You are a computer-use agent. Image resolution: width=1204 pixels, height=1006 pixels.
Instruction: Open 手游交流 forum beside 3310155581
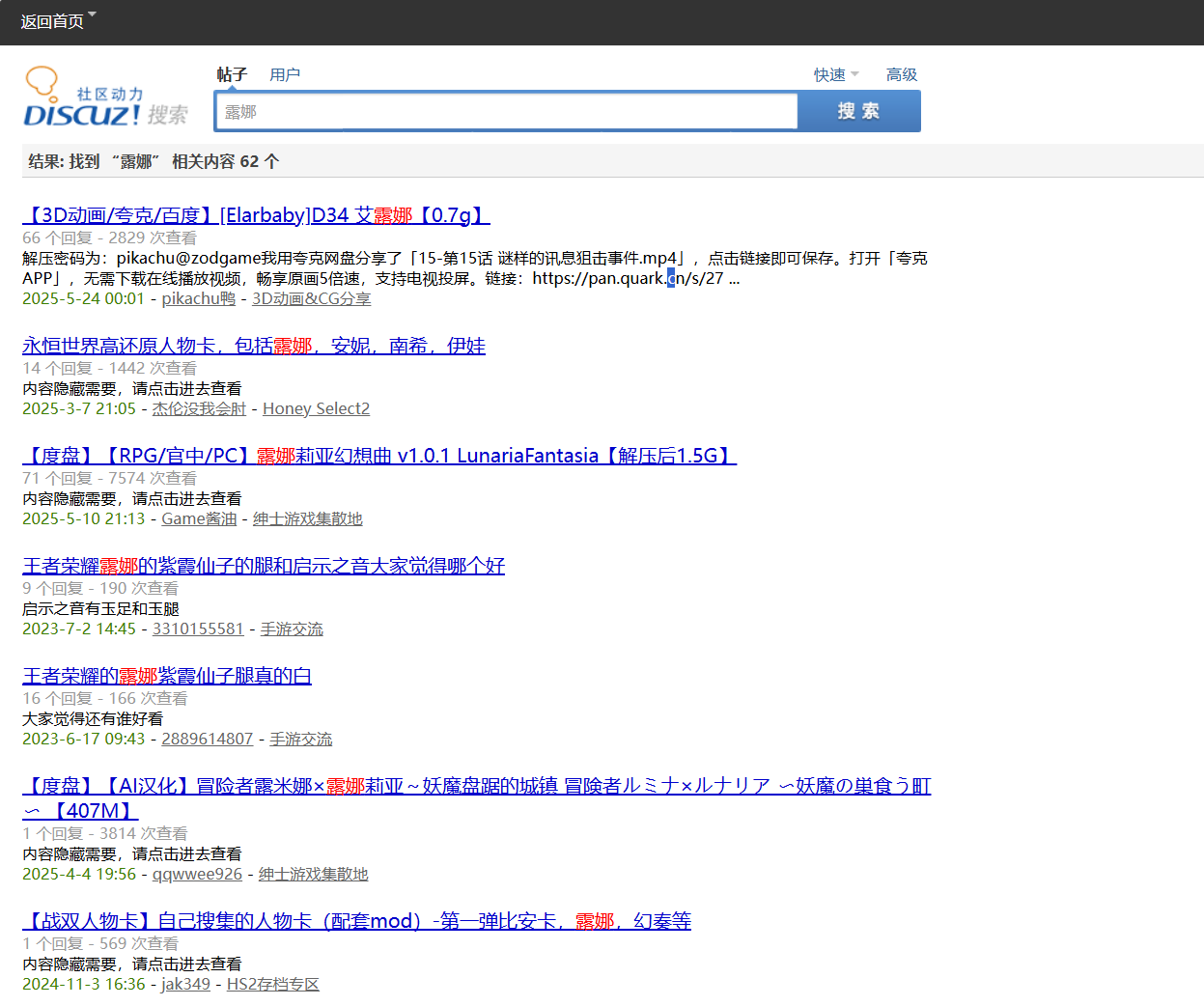click(292, 629)
